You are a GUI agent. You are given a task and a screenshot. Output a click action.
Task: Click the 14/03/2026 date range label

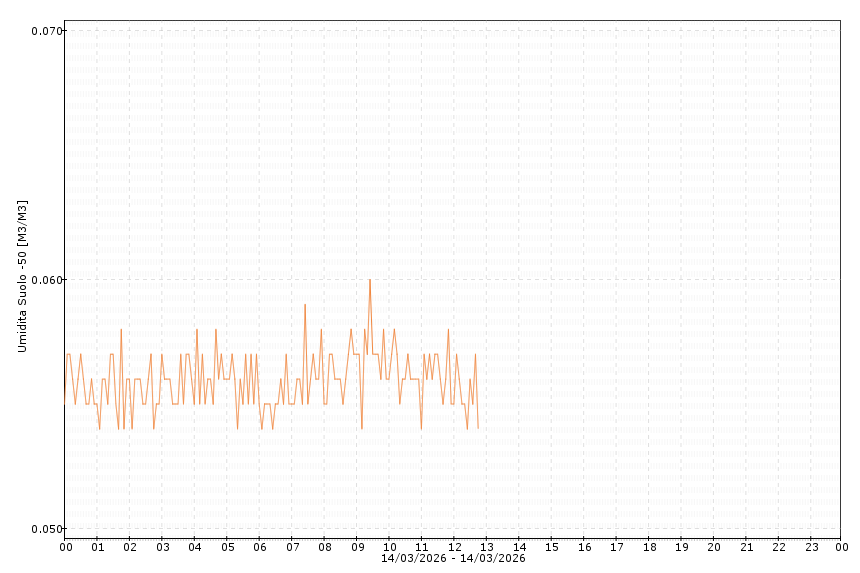[x=453, y=558]
